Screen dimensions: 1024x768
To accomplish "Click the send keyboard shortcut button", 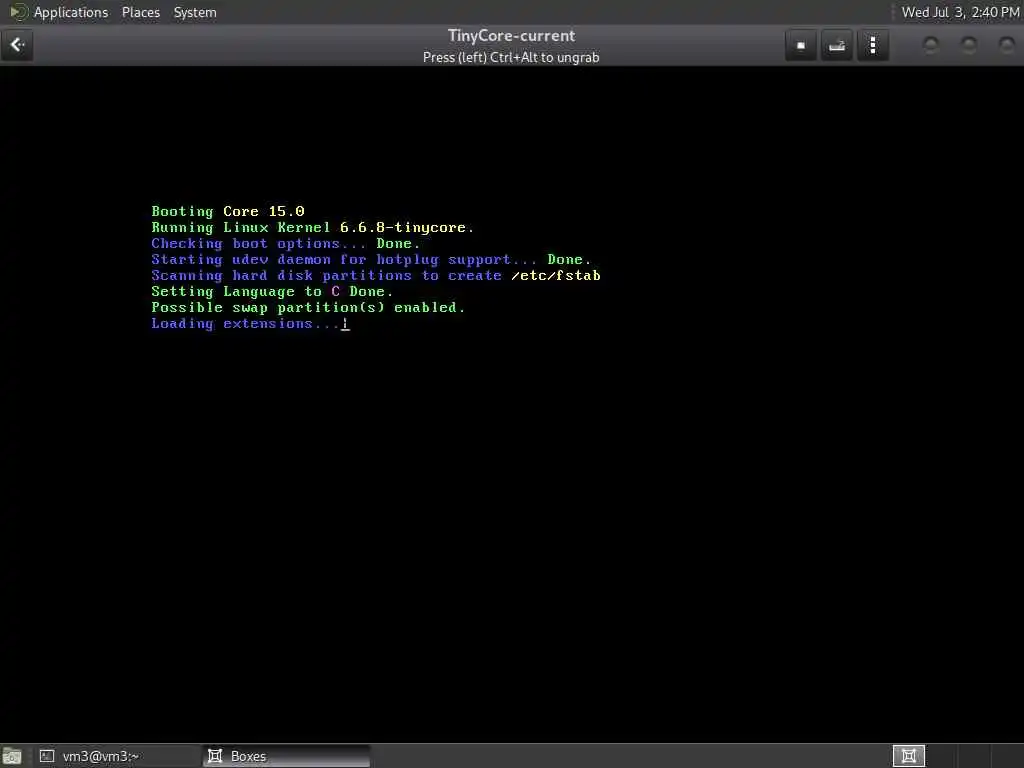I will [837, 45].
